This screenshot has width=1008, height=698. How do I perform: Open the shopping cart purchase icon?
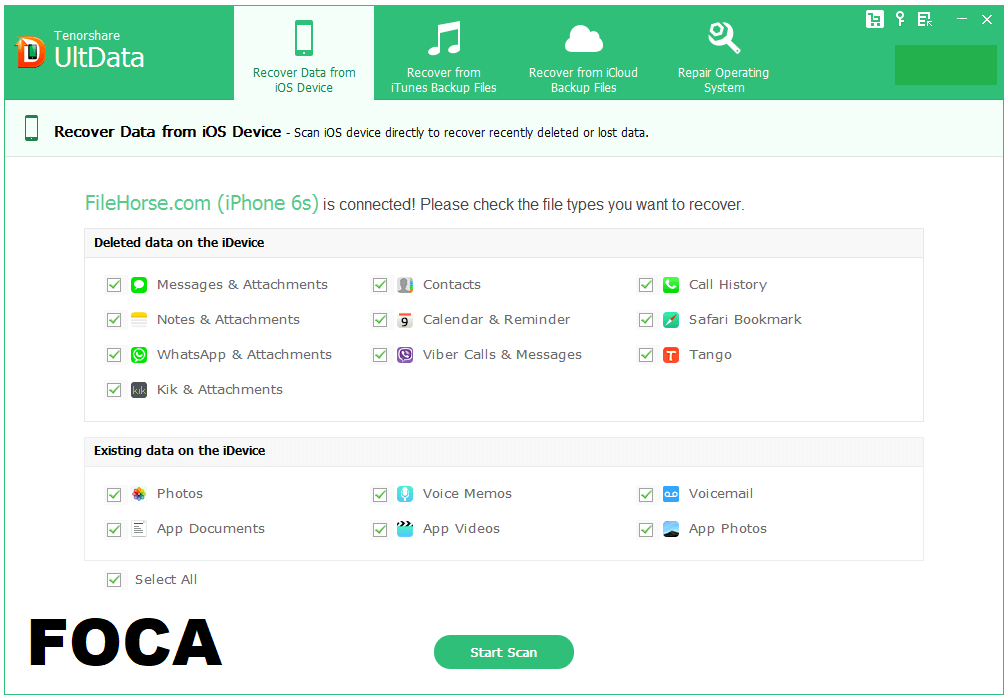(875, 19)
